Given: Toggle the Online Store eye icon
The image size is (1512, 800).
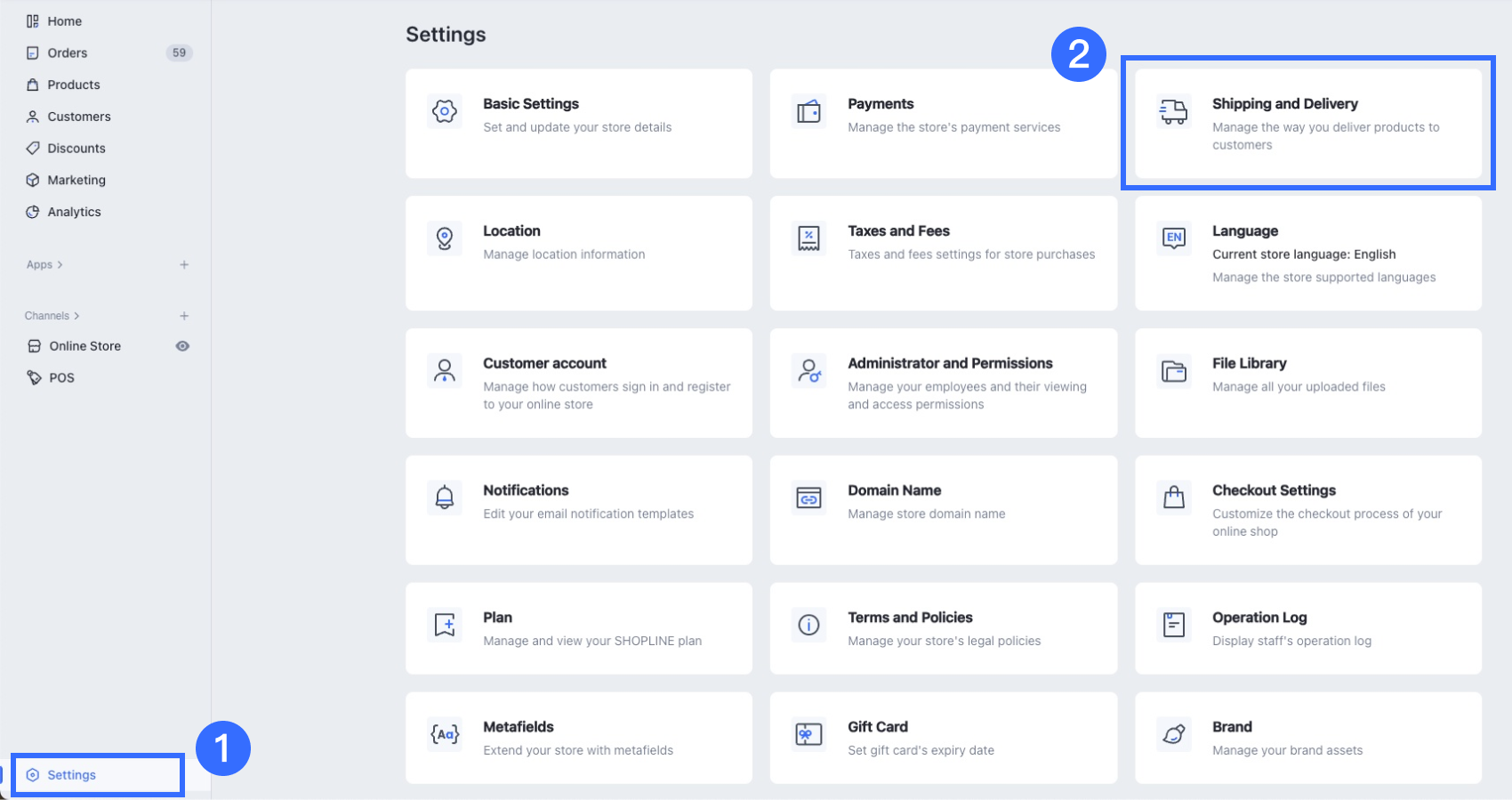Looking at the screenshot, I should coord(182,346).
